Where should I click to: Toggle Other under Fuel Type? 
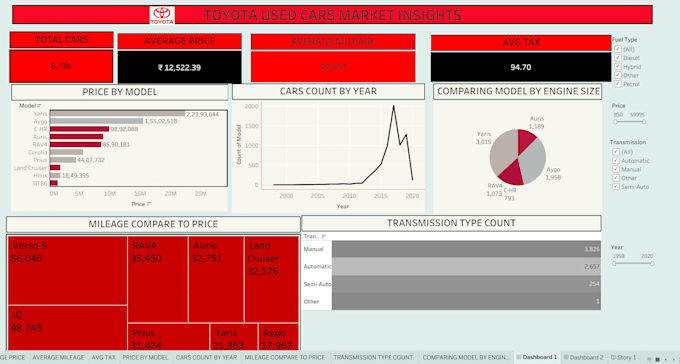pos(618,75)
